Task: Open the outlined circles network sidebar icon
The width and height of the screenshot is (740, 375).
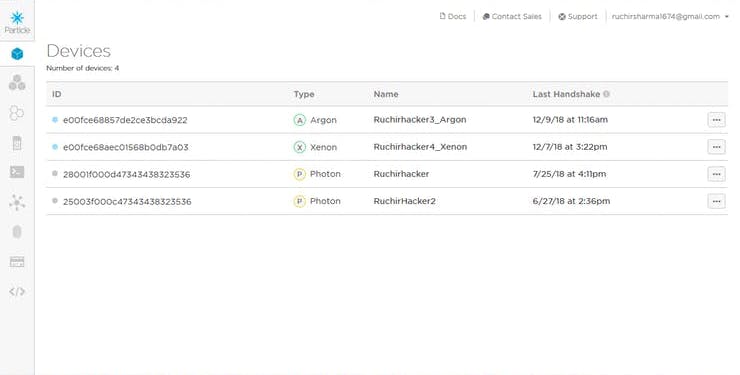Action: pos(17,113)
